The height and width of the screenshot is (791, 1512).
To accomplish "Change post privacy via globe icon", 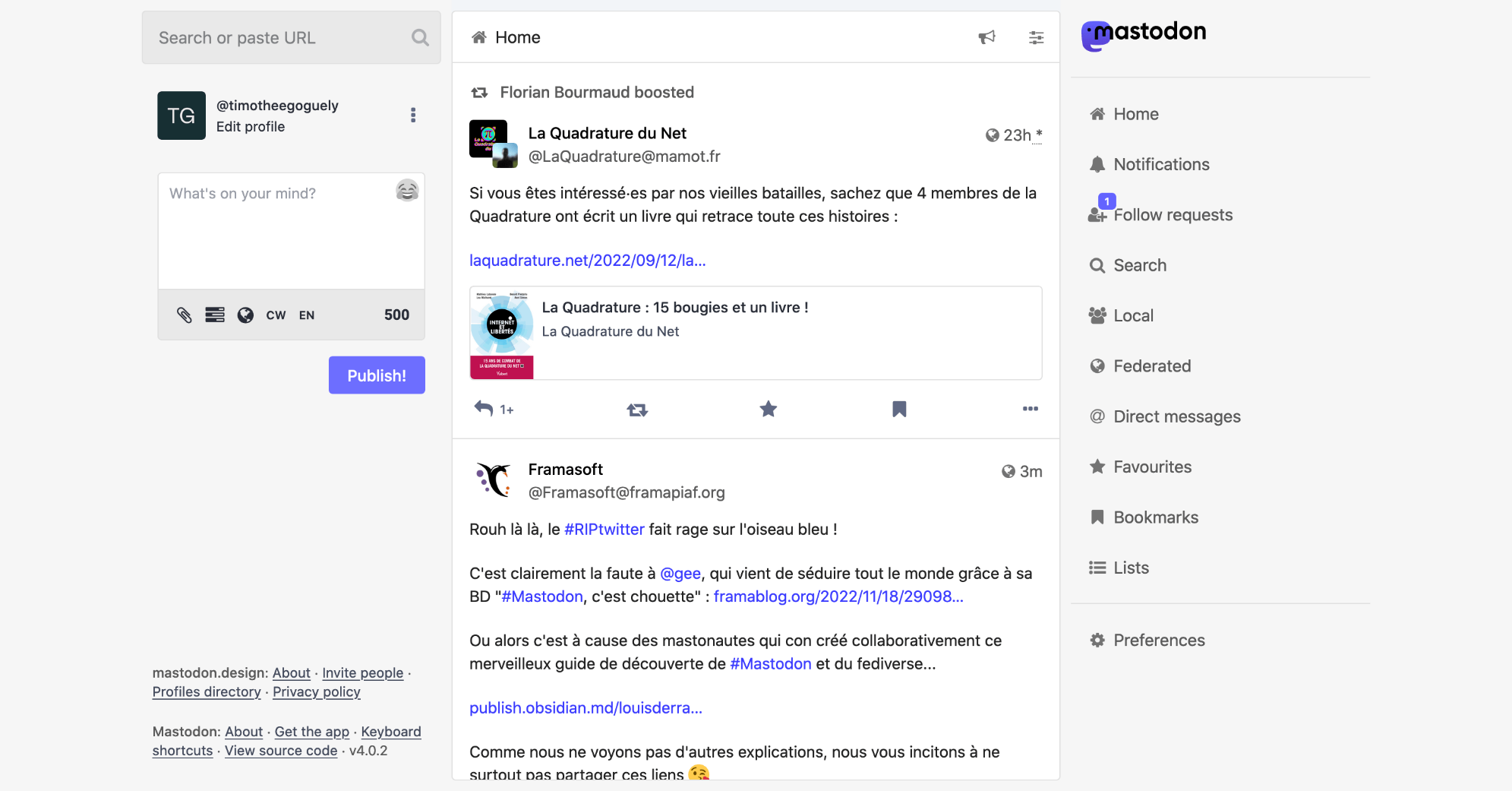I will coord(245,315).
